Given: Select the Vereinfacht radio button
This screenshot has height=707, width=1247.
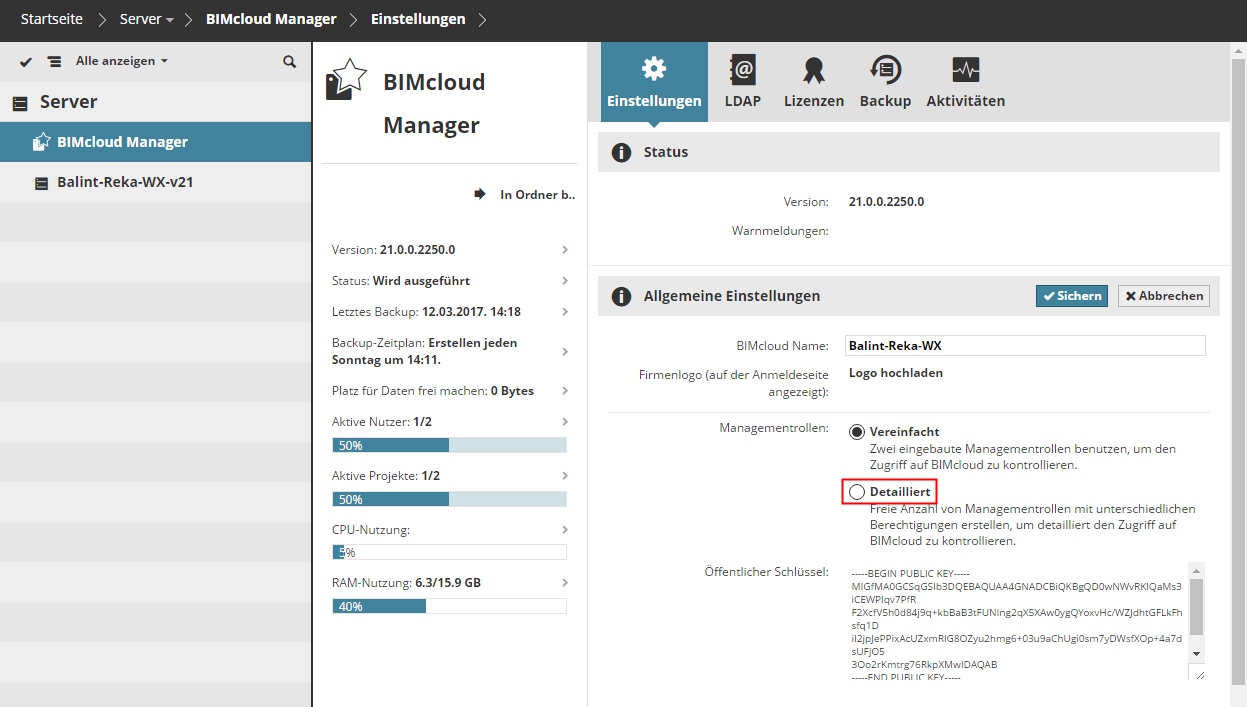Looking at the screenshot, I should click(857, 432).
